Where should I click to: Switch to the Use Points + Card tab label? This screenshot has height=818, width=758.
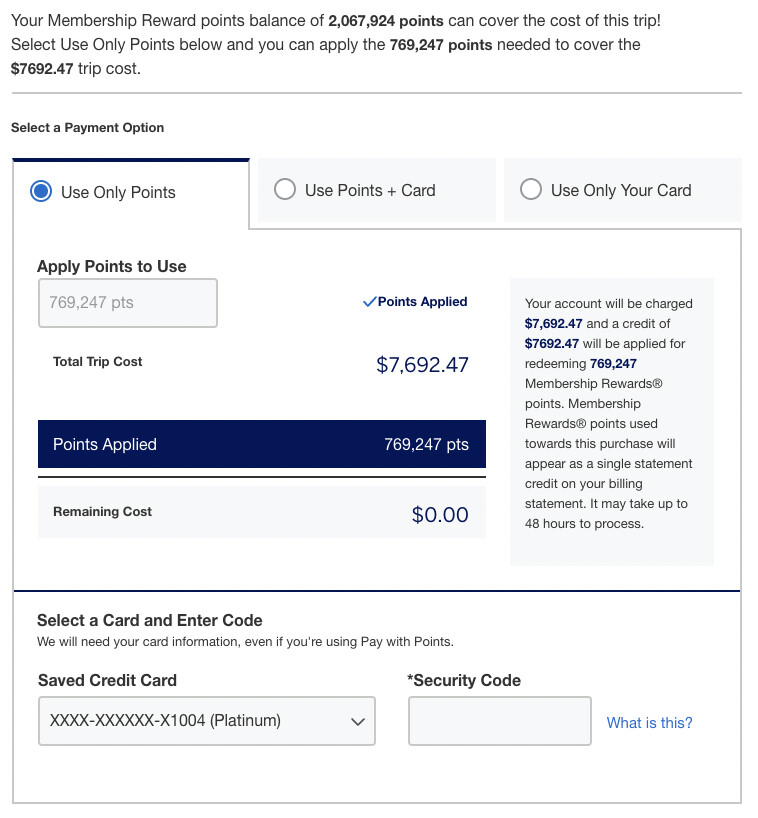point(370,190)
